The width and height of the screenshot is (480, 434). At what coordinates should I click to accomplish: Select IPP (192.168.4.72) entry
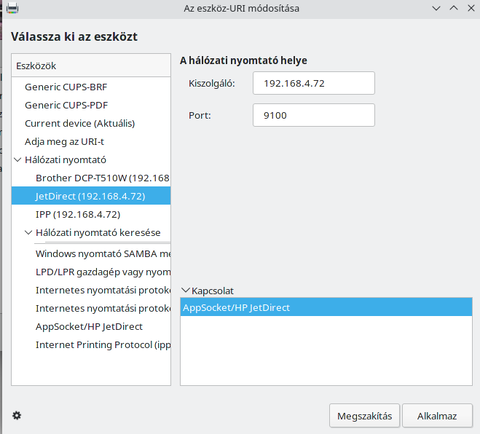pos(91,214)
